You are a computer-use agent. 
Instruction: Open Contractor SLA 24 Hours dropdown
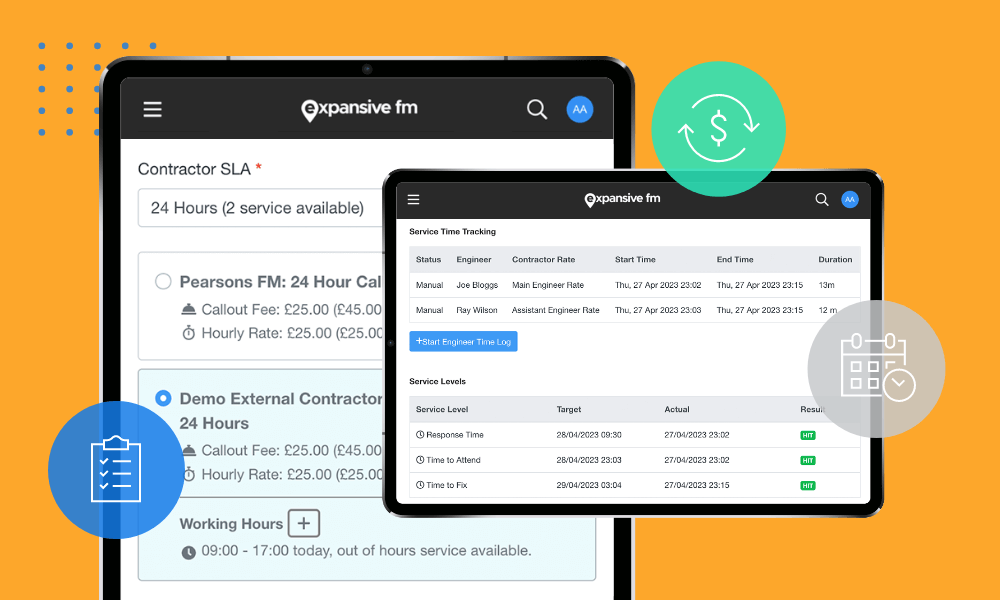coord(261,208)
